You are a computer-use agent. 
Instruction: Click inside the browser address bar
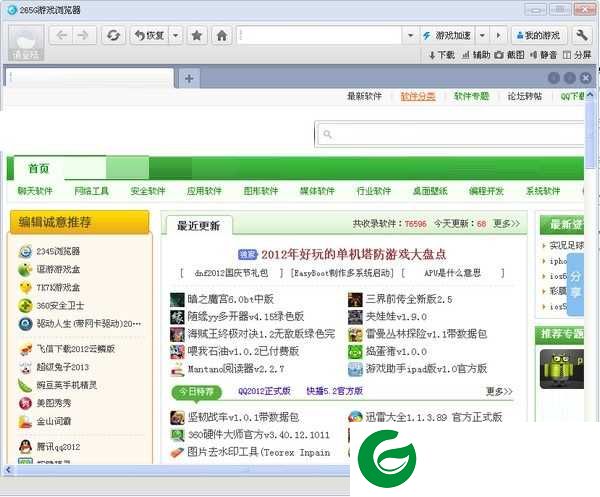(319, 36)
